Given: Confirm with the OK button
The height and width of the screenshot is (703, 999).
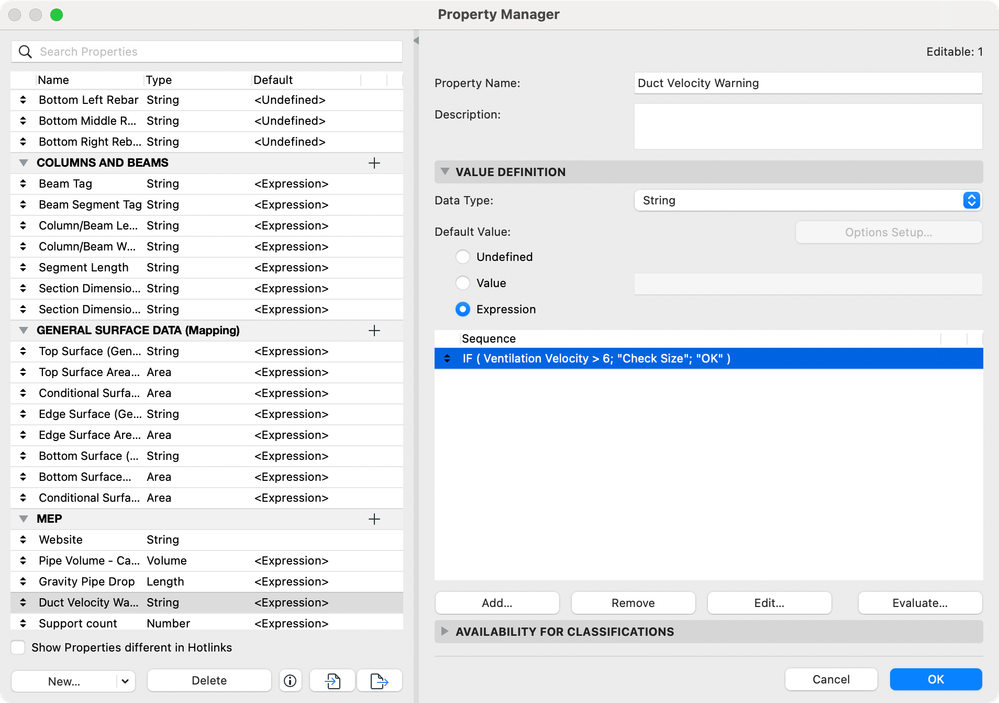Looking at the screenshot, I should [935, 679].
